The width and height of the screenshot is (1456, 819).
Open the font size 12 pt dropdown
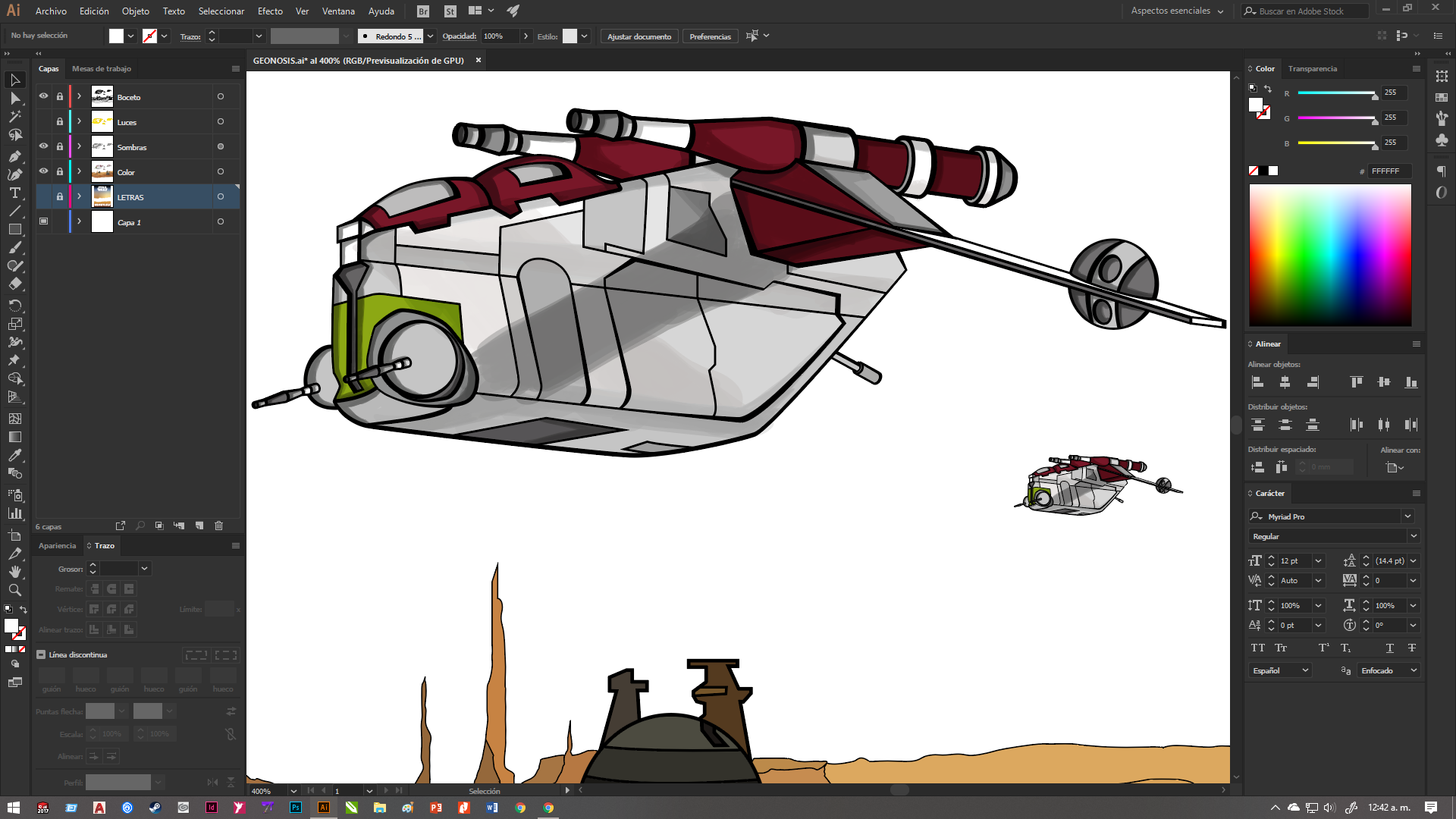point(1318,561)
